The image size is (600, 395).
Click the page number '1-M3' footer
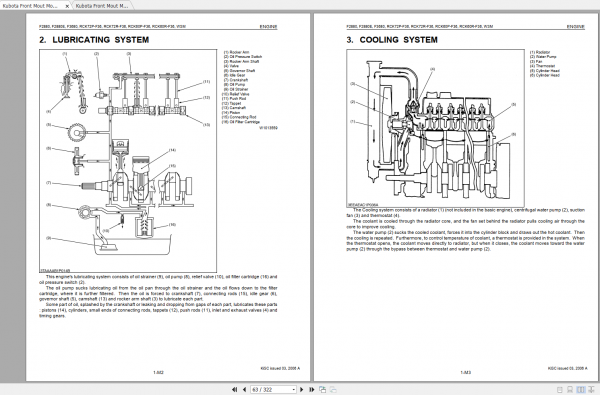pos(466,372)
